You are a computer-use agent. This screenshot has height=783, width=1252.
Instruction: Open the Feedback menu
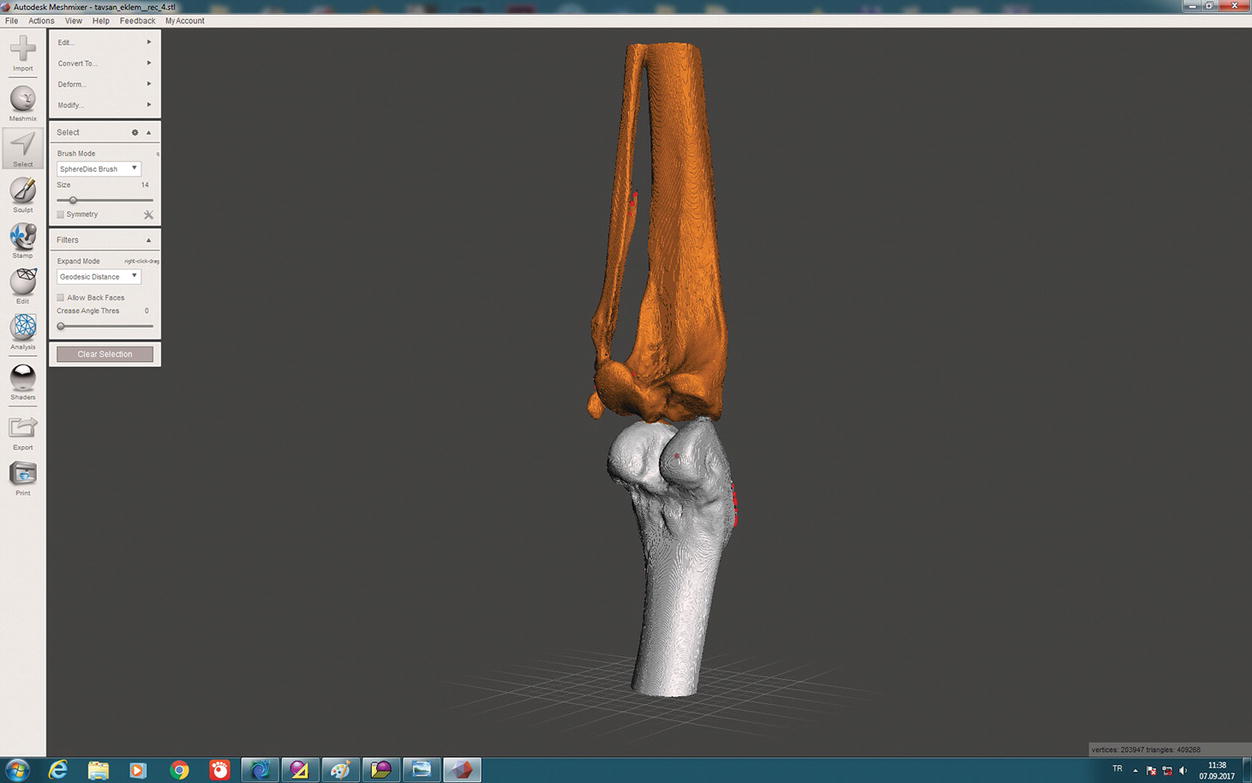(x=138, y=20)
